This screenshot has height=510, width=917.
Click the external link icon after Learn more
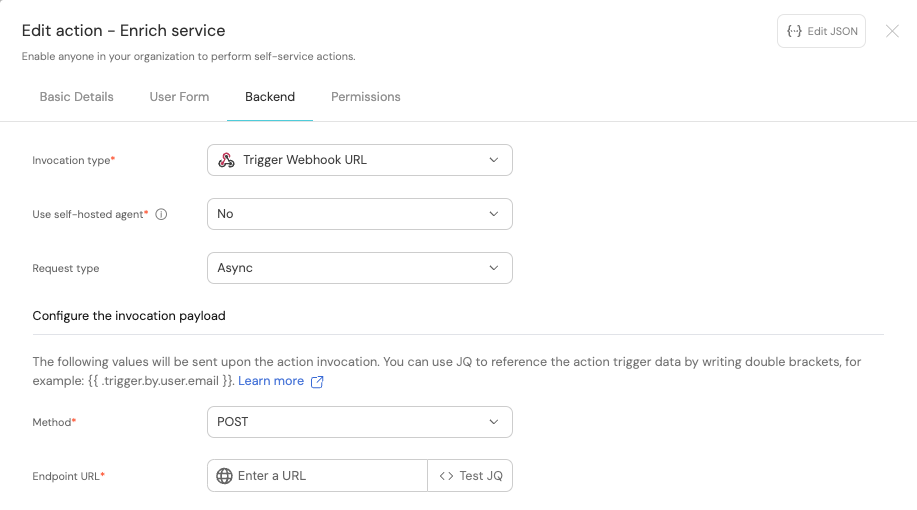(318, 381)
